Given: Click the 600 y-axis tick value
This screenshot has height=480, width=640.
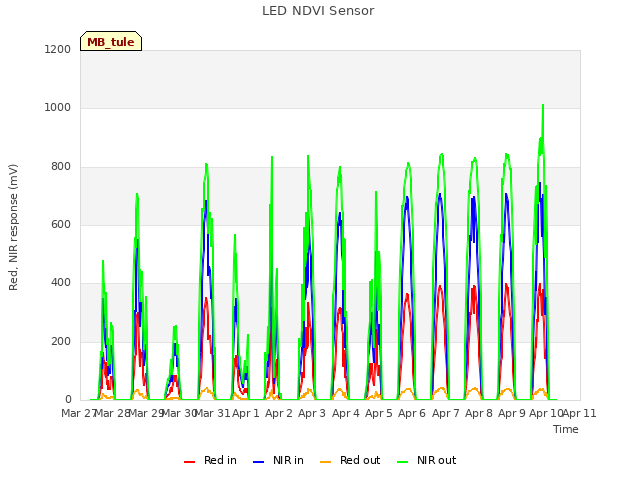Looking at the screenshot, I should [x=61, y=224].
